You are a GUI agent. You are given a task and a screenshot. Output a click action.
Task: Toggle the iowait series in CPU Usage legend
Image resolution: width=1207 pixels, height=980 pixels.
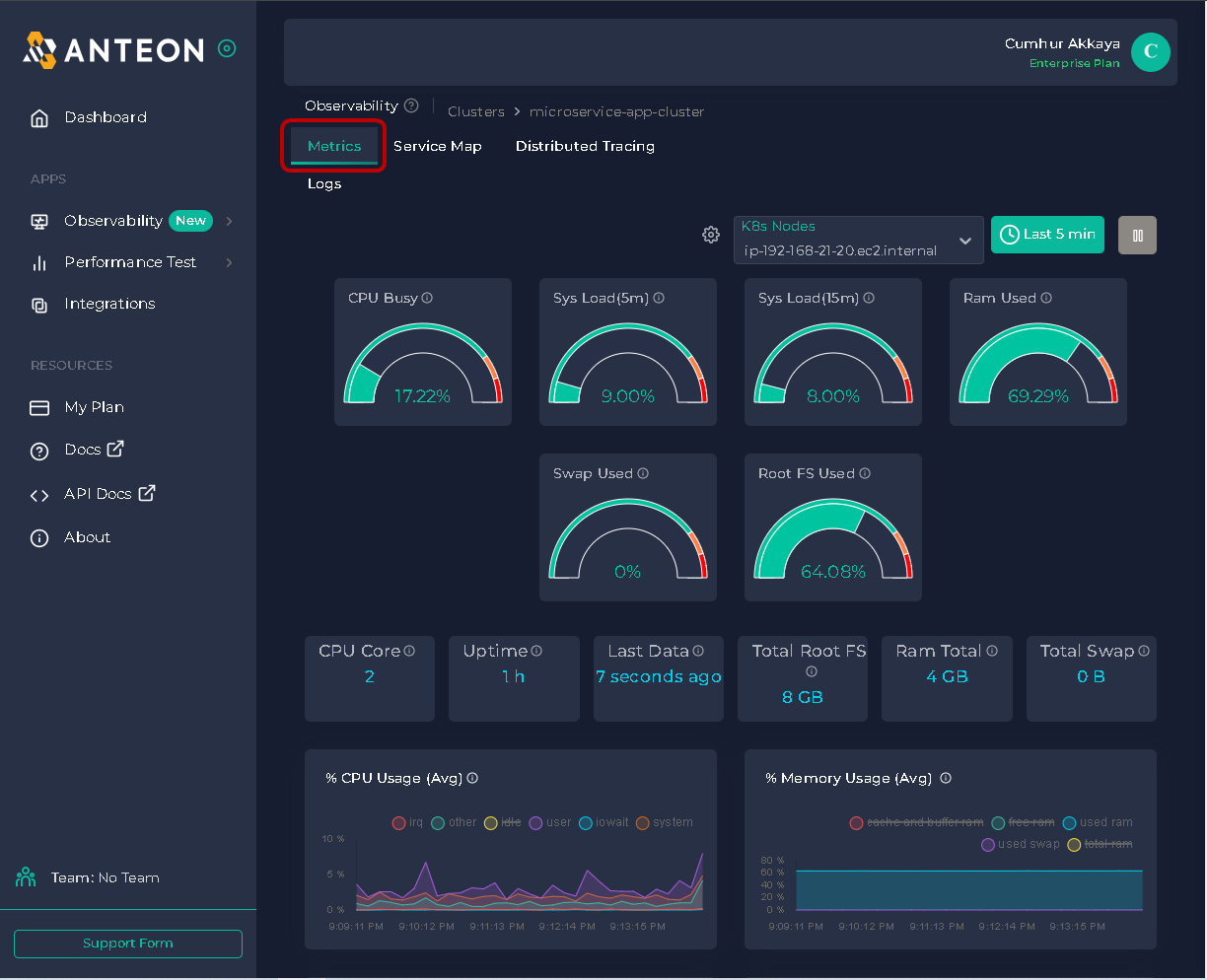610,822
